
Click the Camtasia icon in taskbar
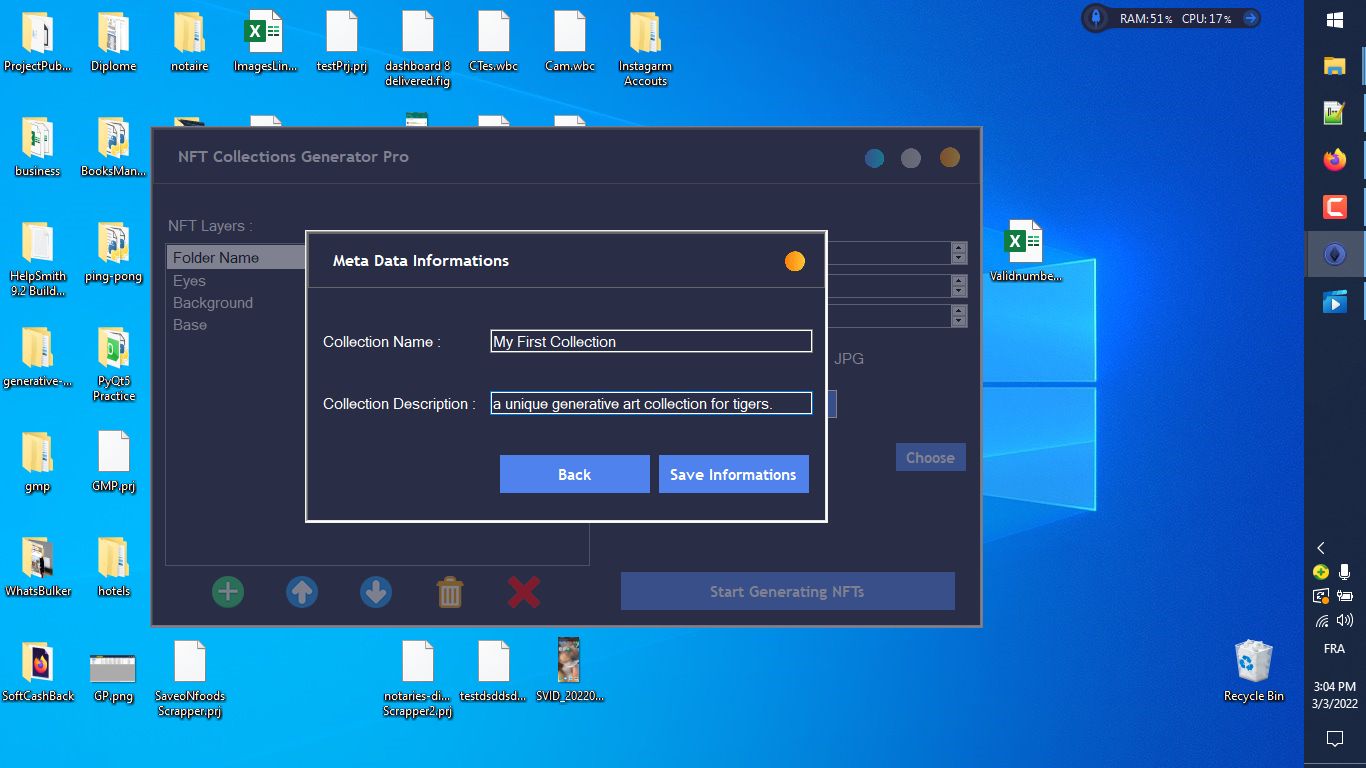coord(1334,207)
